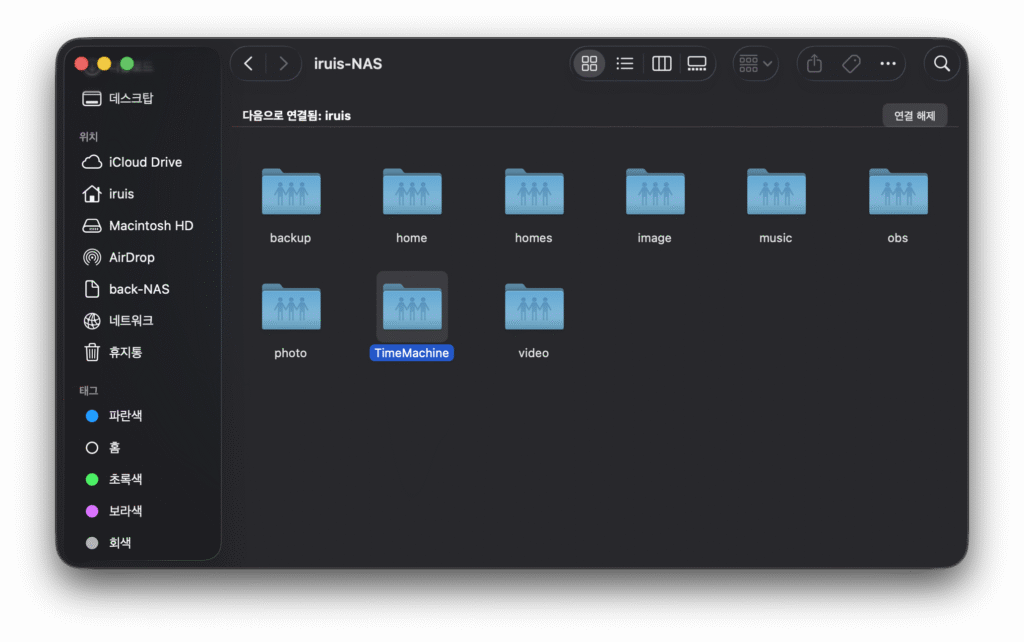
Task: Click the 연결 해제 disconnect button
Action: click(x=914, y=116)
